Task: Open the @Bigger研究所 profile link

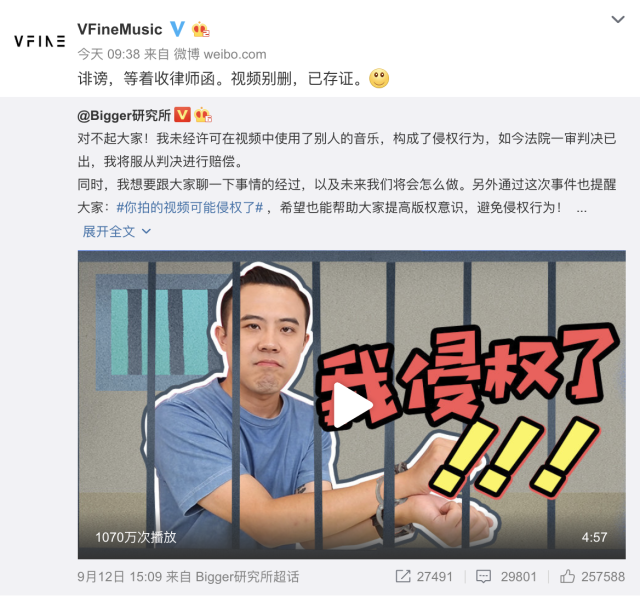Action: pos(124,116)
